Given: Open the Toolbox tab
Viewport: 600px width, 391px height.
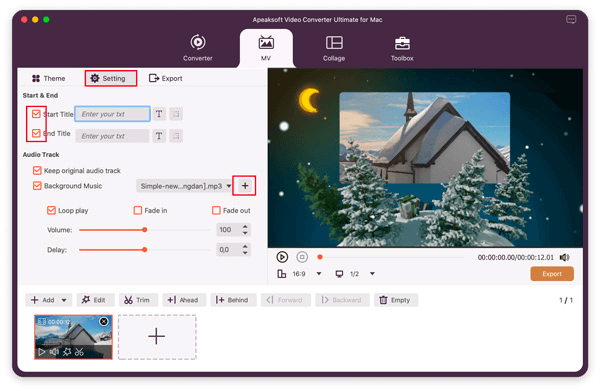Looking at the screenshot, I should click(x=402, y=48).
